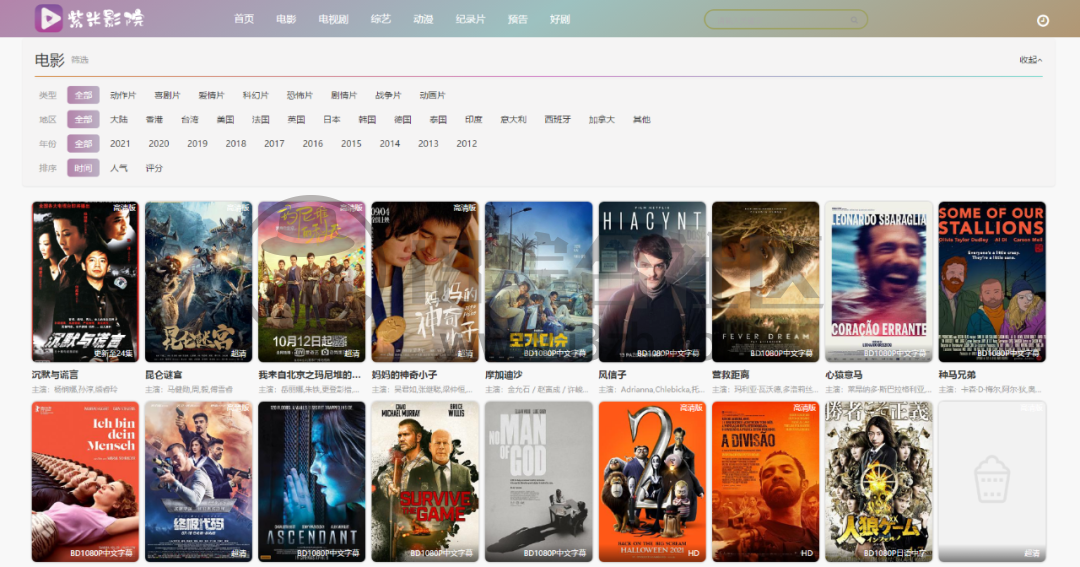Filter by genre 喜剧片
Image resolution: width=1080 pixels, height=567 pixels.
pos(167,95)
